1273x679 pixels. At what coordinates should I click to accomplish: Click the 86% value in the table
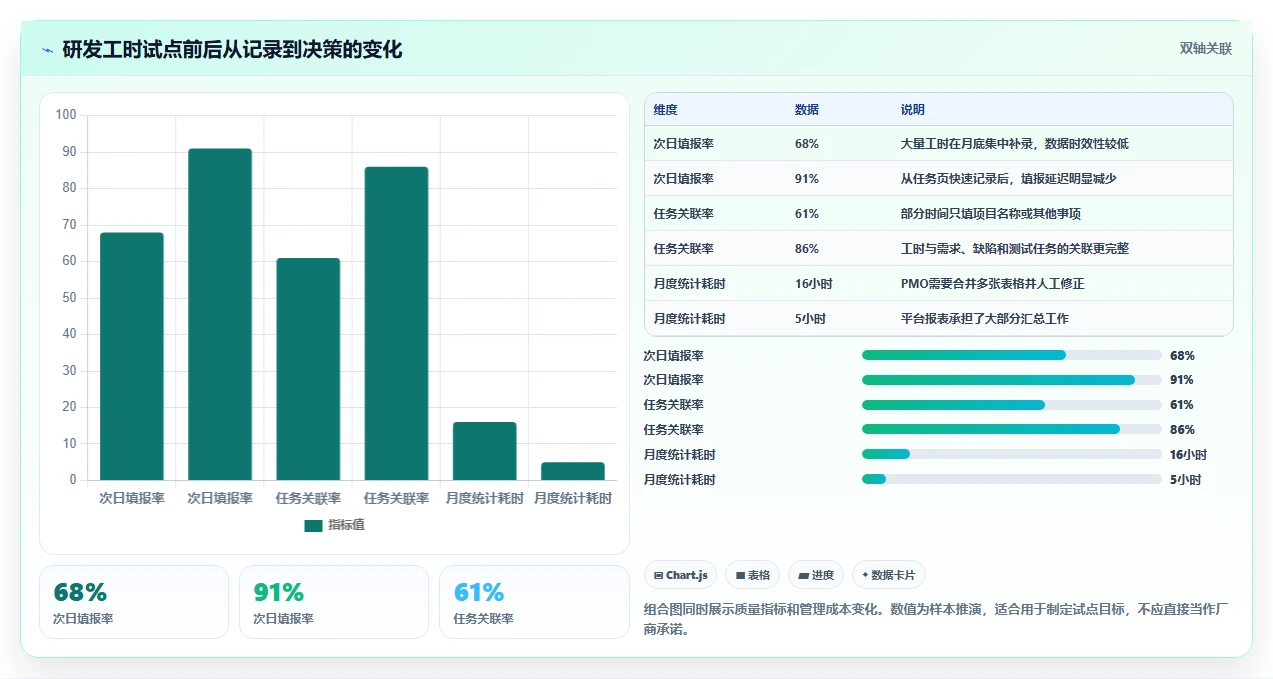pyautogui.click(x=807, y=249)
